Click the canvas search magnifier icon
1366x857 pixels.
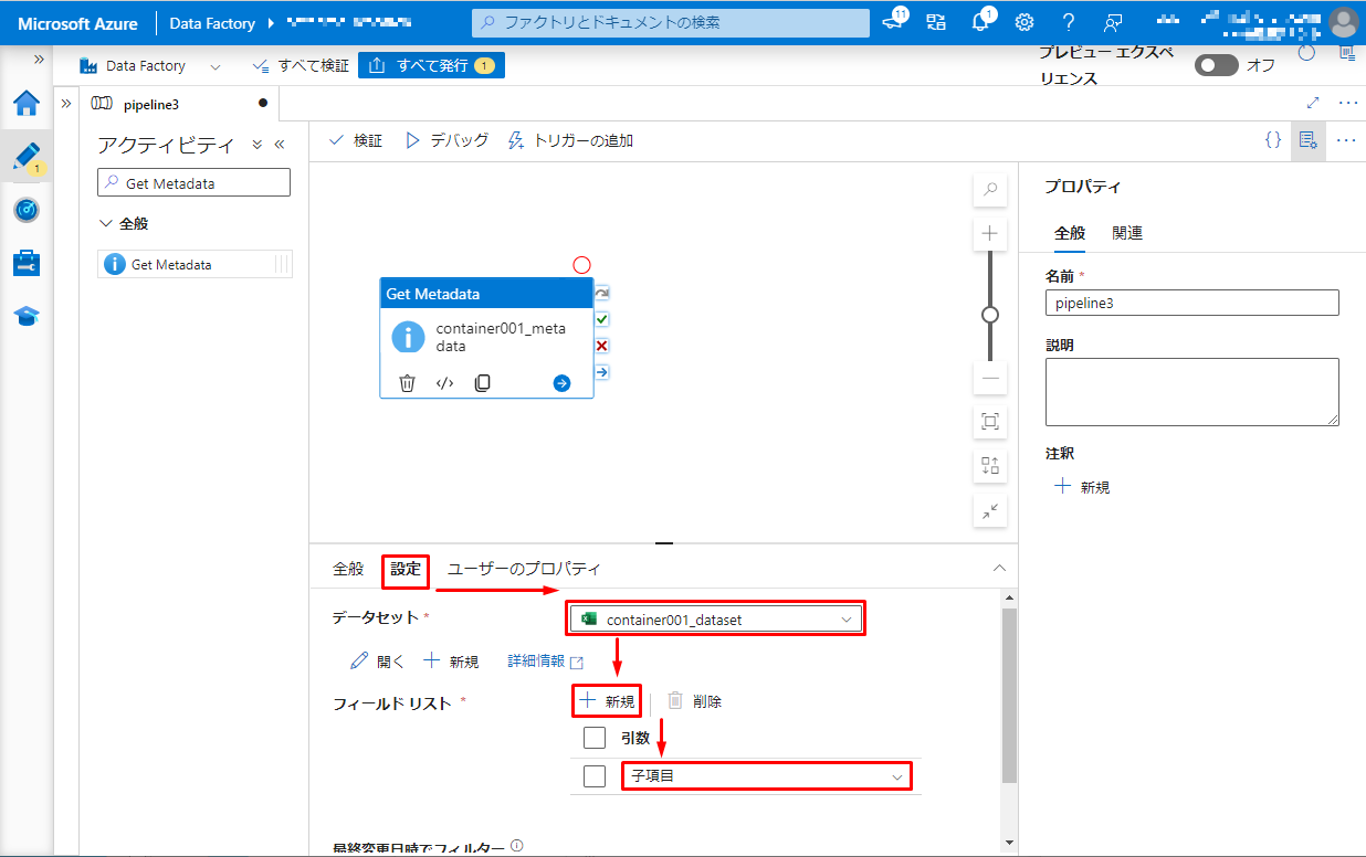click(x=990, y=189)
